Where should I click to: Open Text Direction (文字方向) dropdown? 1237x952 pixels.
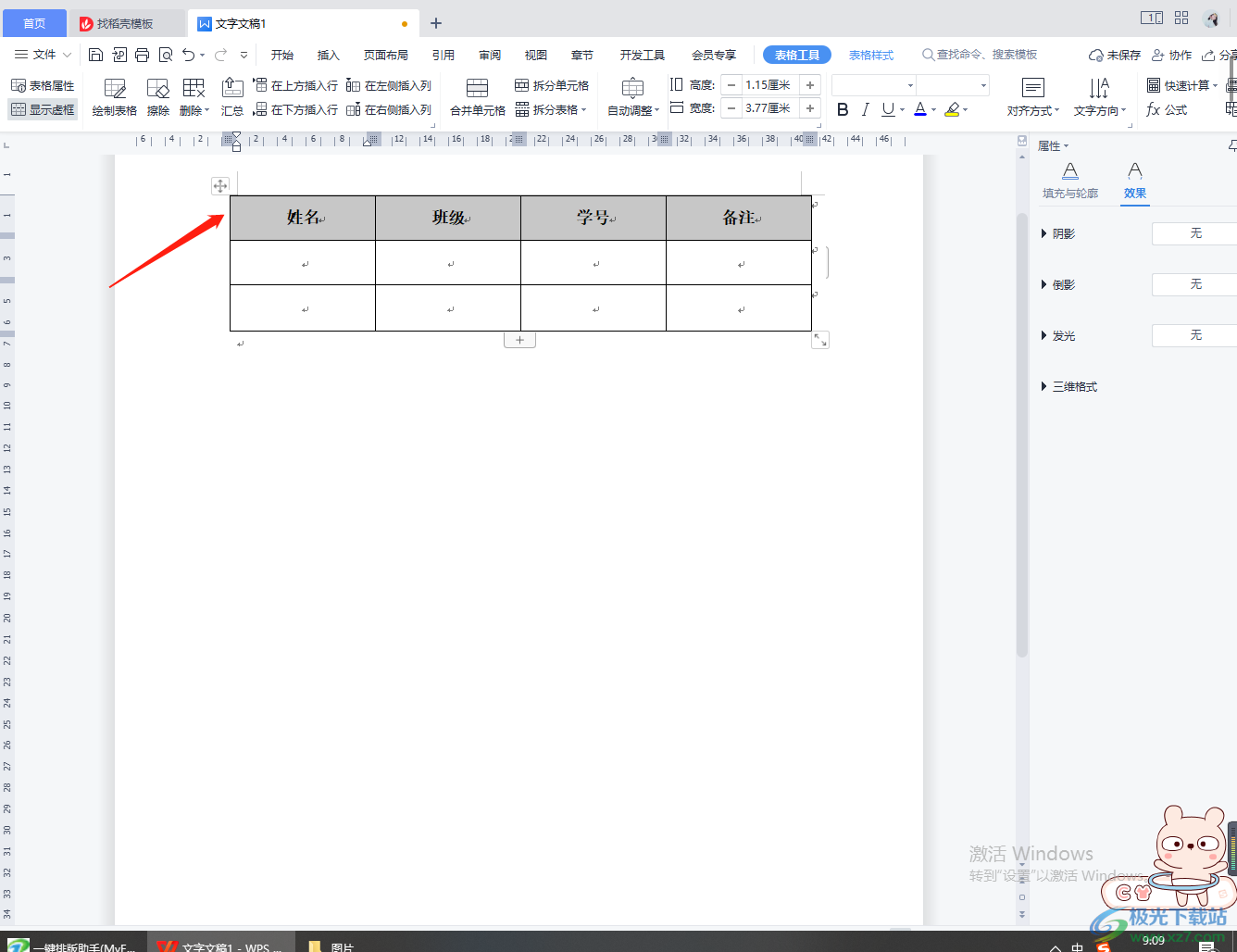1100,97
